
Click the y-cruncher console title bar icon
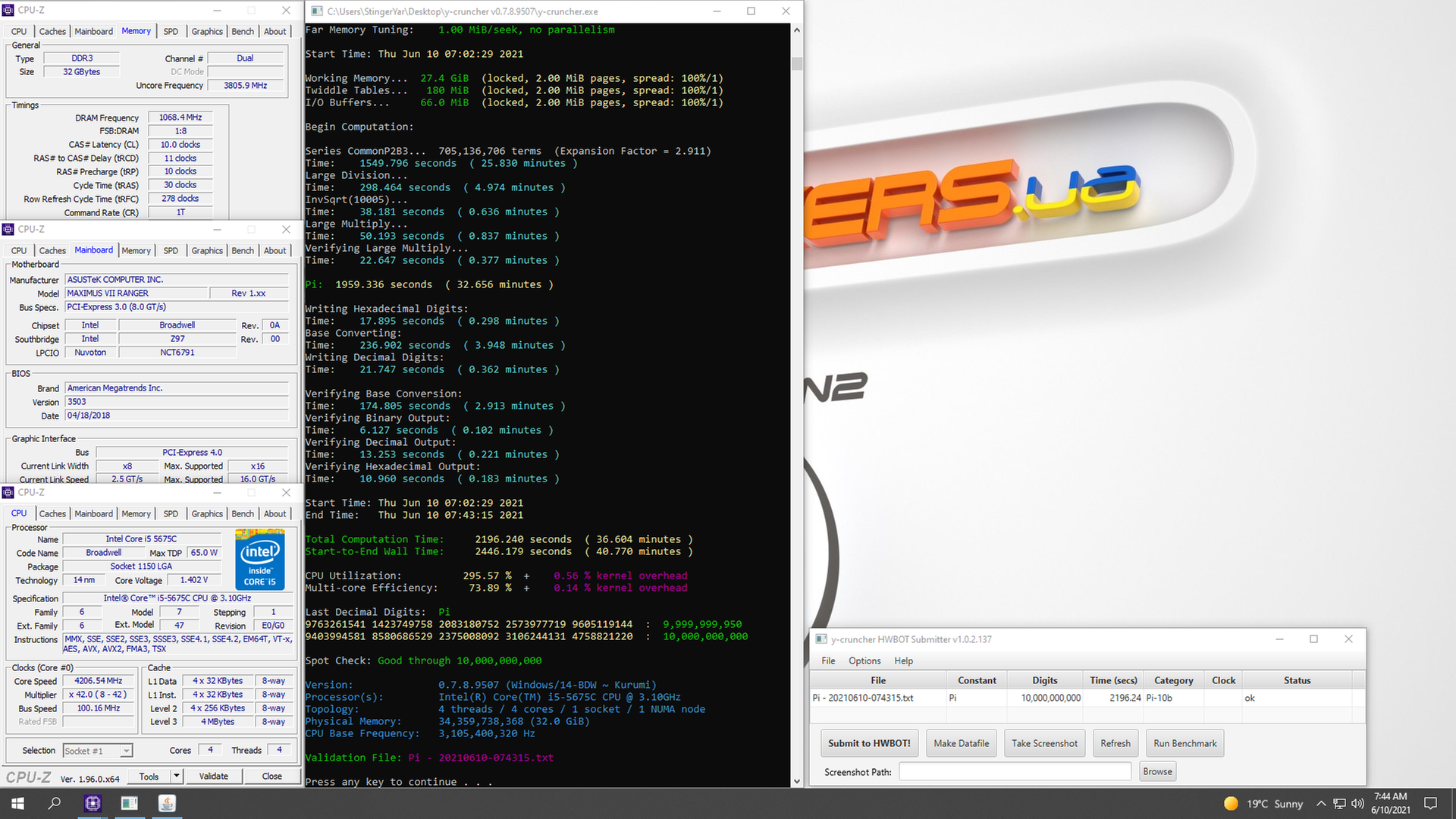[x=317, y=11]
